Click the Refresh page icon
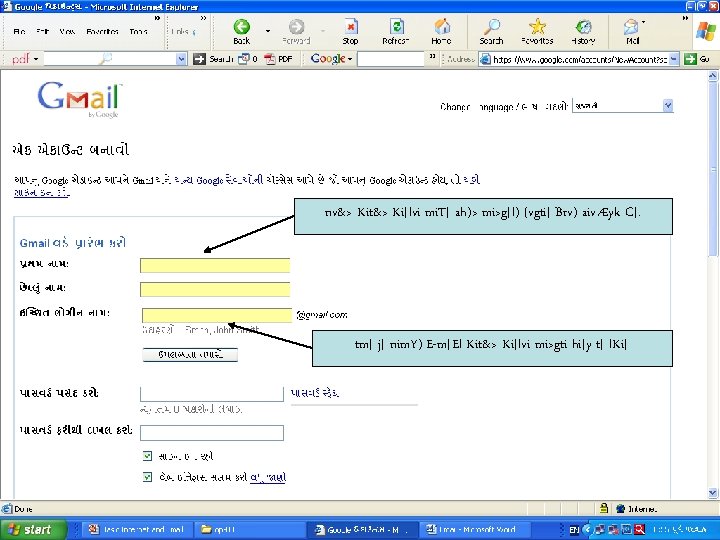 [x=396, y=27]
